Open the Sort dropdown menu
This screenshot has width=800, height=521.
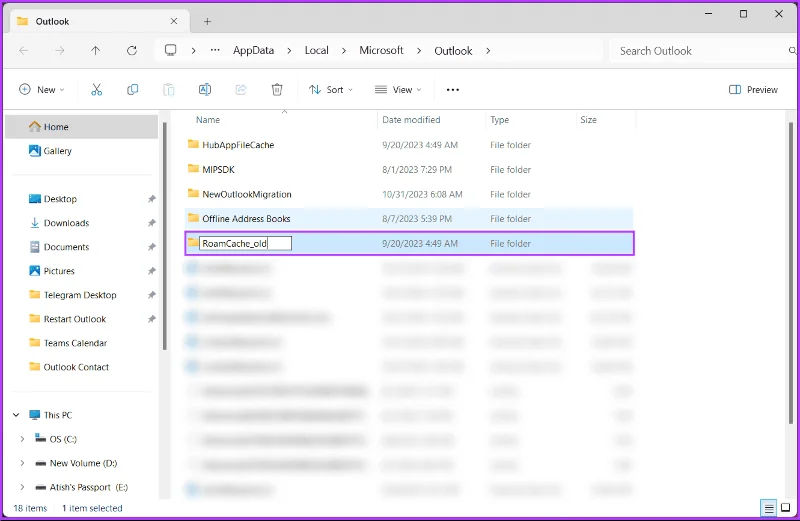click(x=331, y=90)
